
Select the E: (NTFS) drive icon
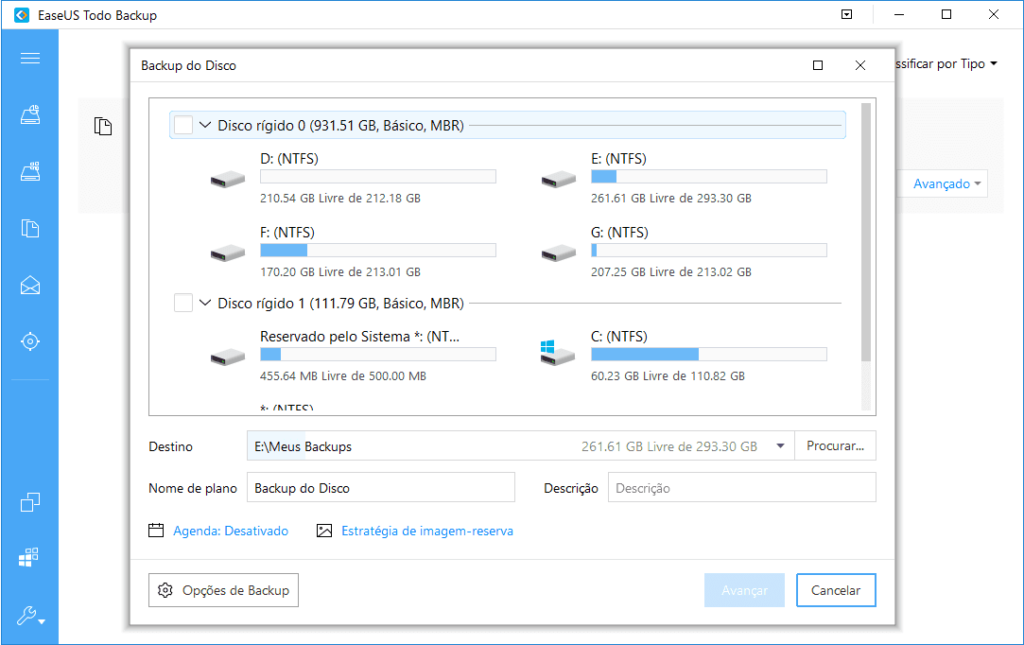point(558,179)
